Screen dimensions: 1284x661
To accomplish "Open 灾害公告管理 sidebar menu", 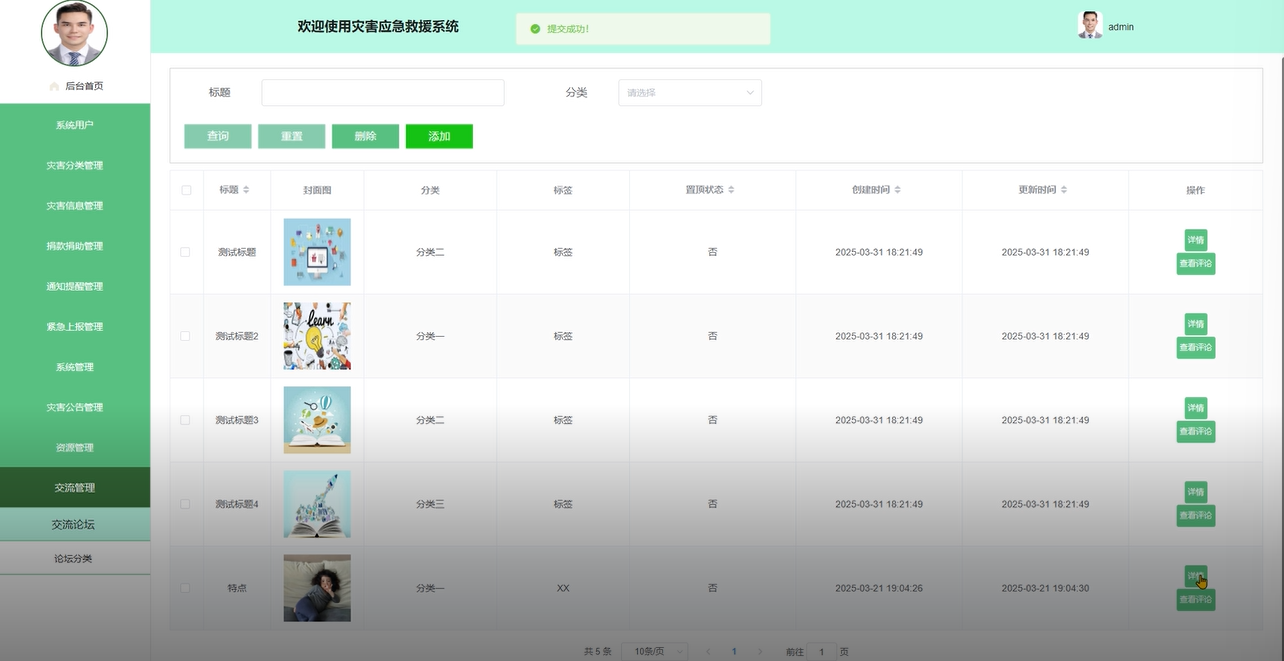I will click(75, 408).
